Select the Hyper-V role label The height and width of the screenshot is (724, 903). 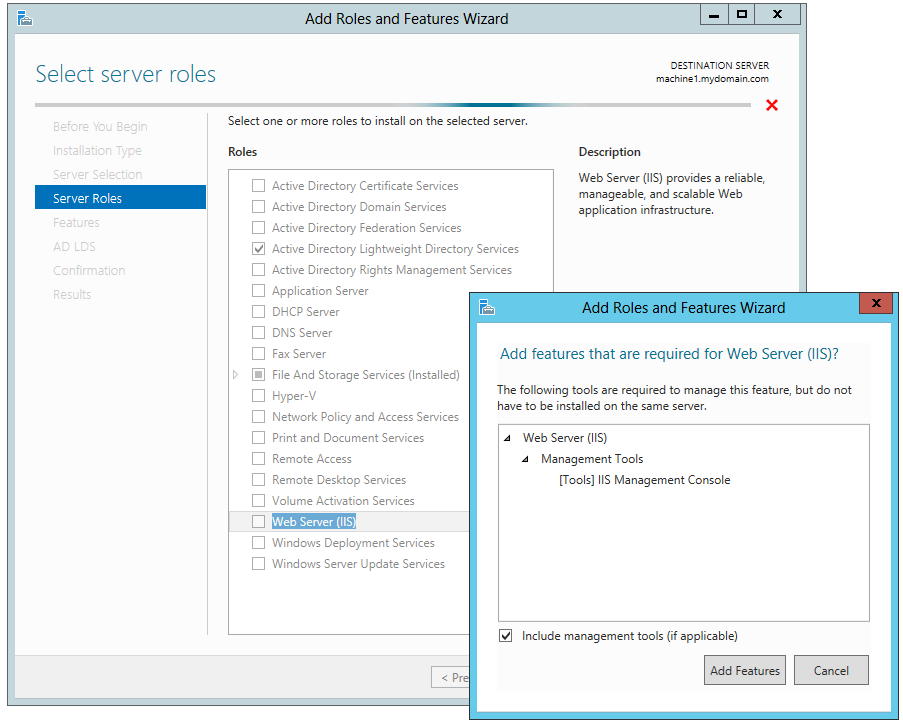click(x=293, y=396)
